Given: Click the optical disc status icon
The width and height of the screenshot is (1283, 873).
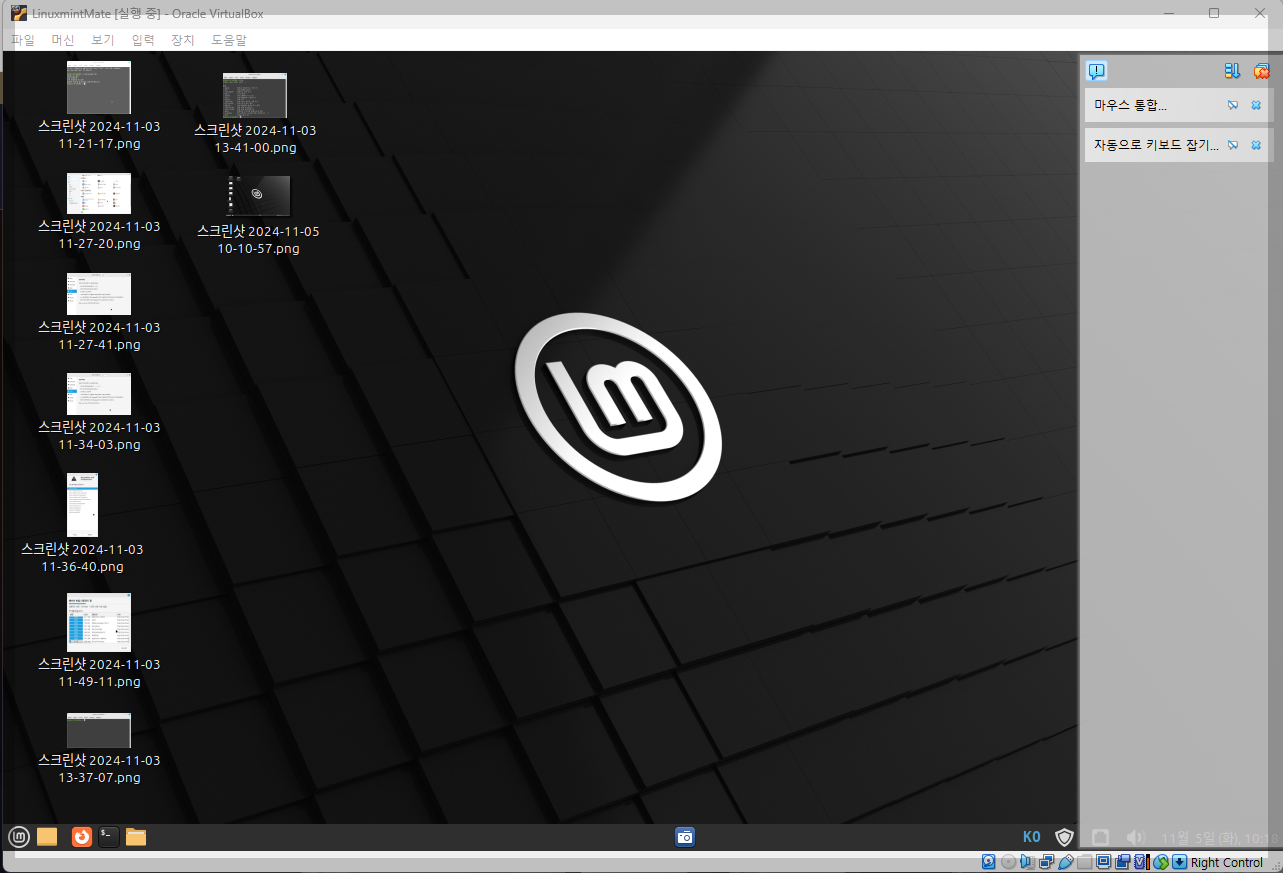Looking at the screenshot, I should (1008, 862).
